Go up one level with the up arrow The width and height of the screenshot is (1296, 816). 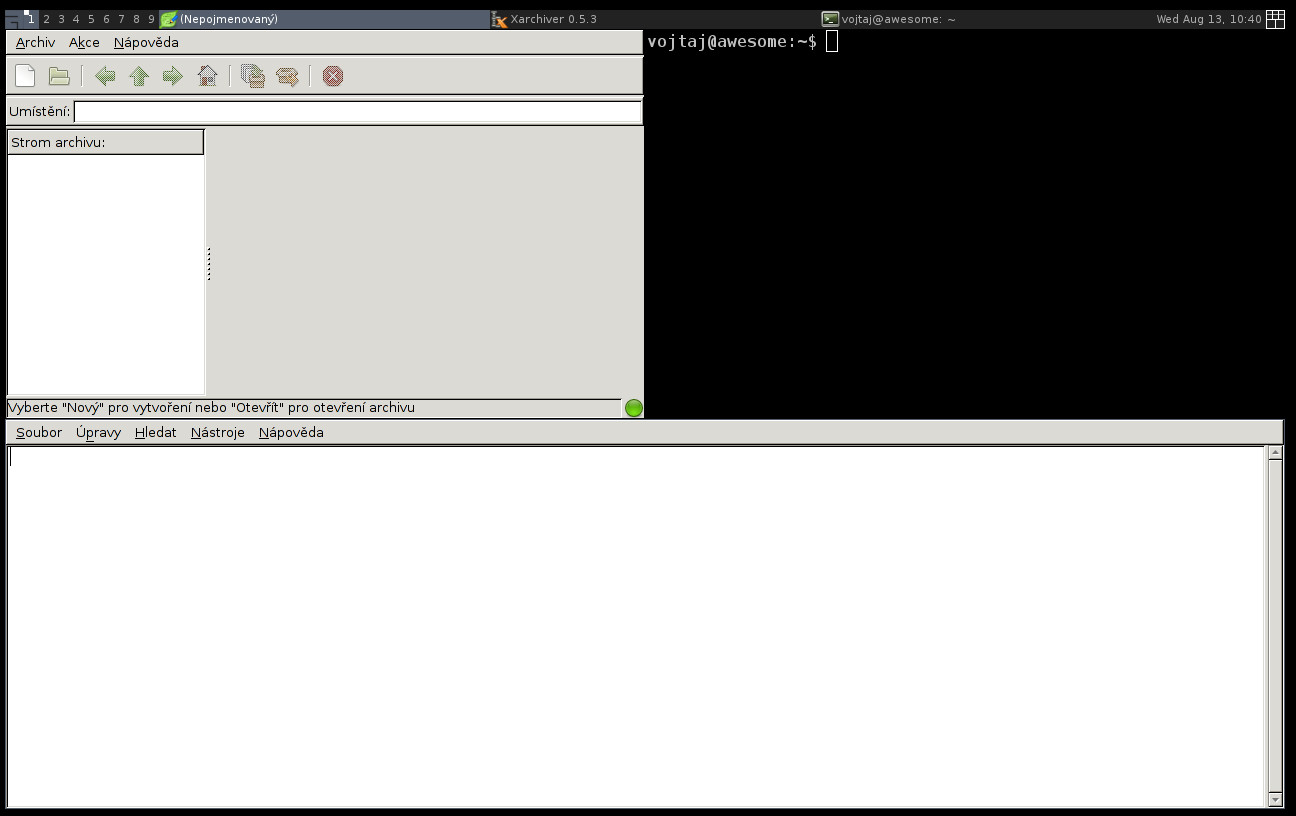[139, 76]
